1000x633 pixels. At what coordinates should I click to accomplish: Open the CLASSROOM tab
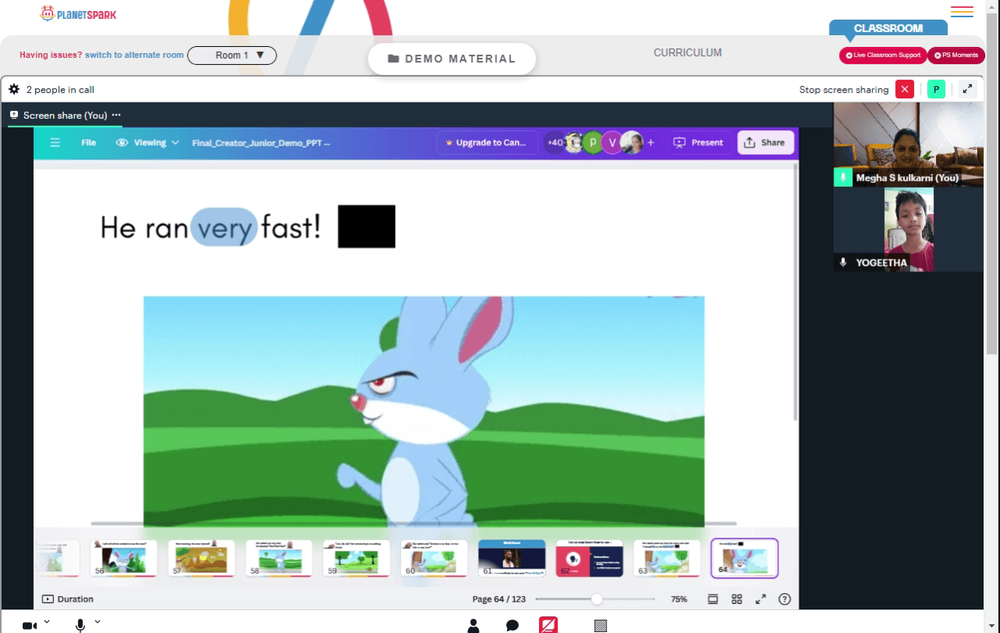888,28
